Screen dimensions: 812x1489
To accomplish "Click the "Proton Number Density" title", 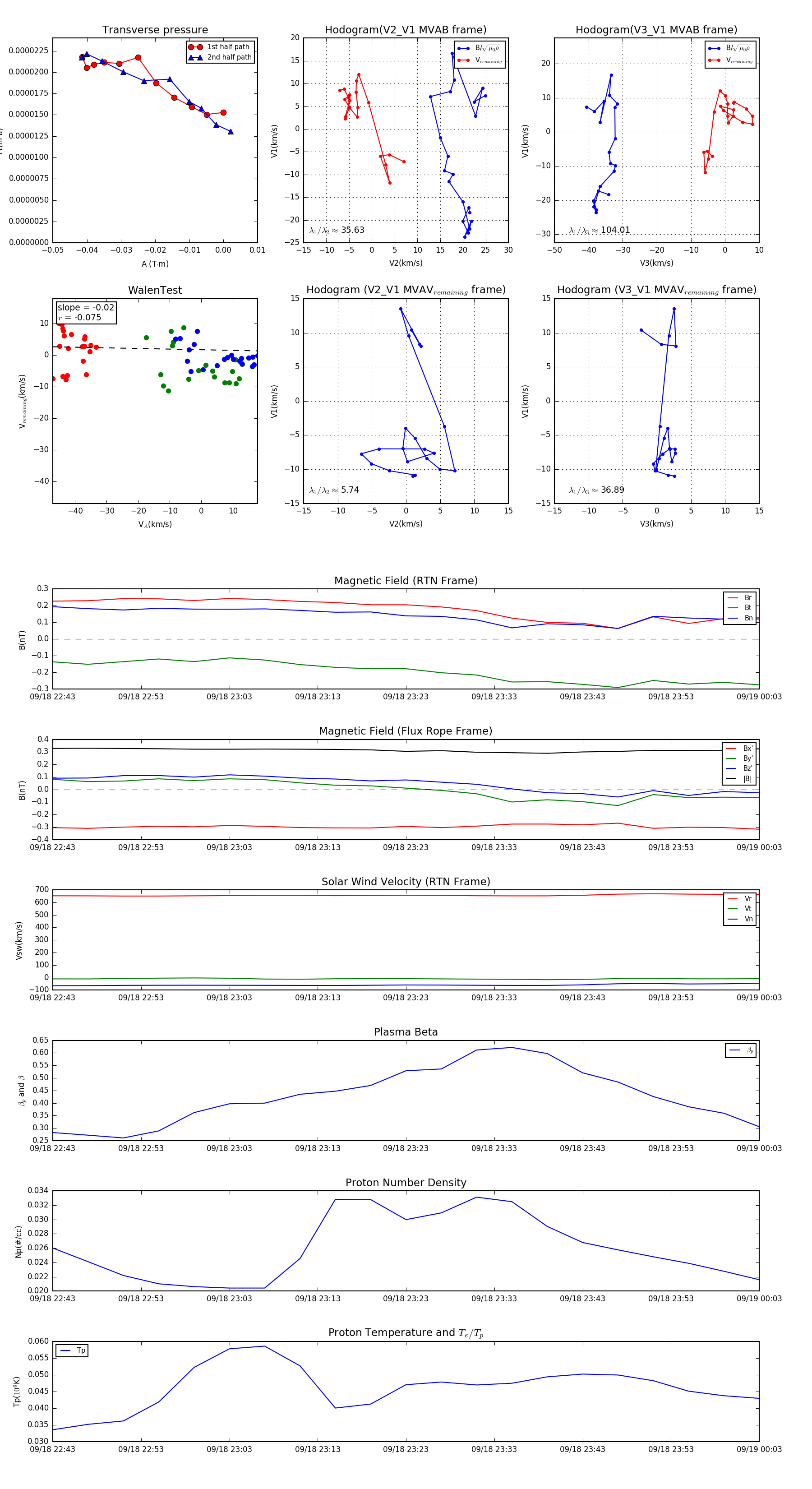I will 406,1183.
